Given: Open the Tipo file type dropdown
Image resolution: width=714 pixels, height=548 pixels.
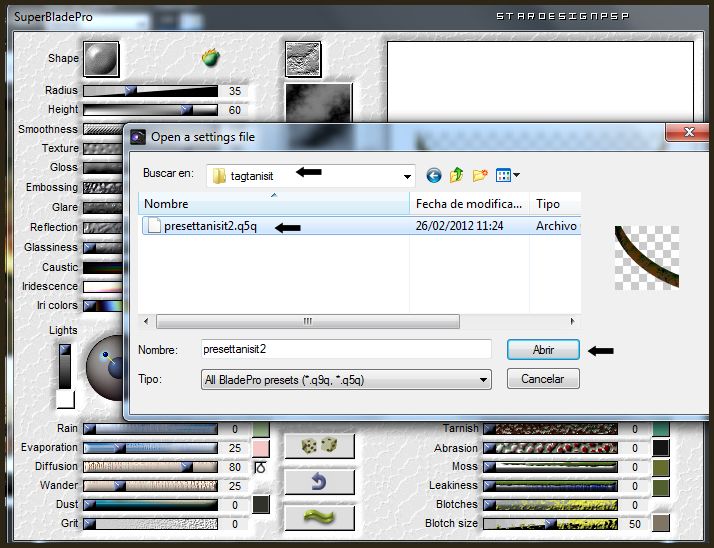Looking at the screenshot, I should click(x=346, y=379).
